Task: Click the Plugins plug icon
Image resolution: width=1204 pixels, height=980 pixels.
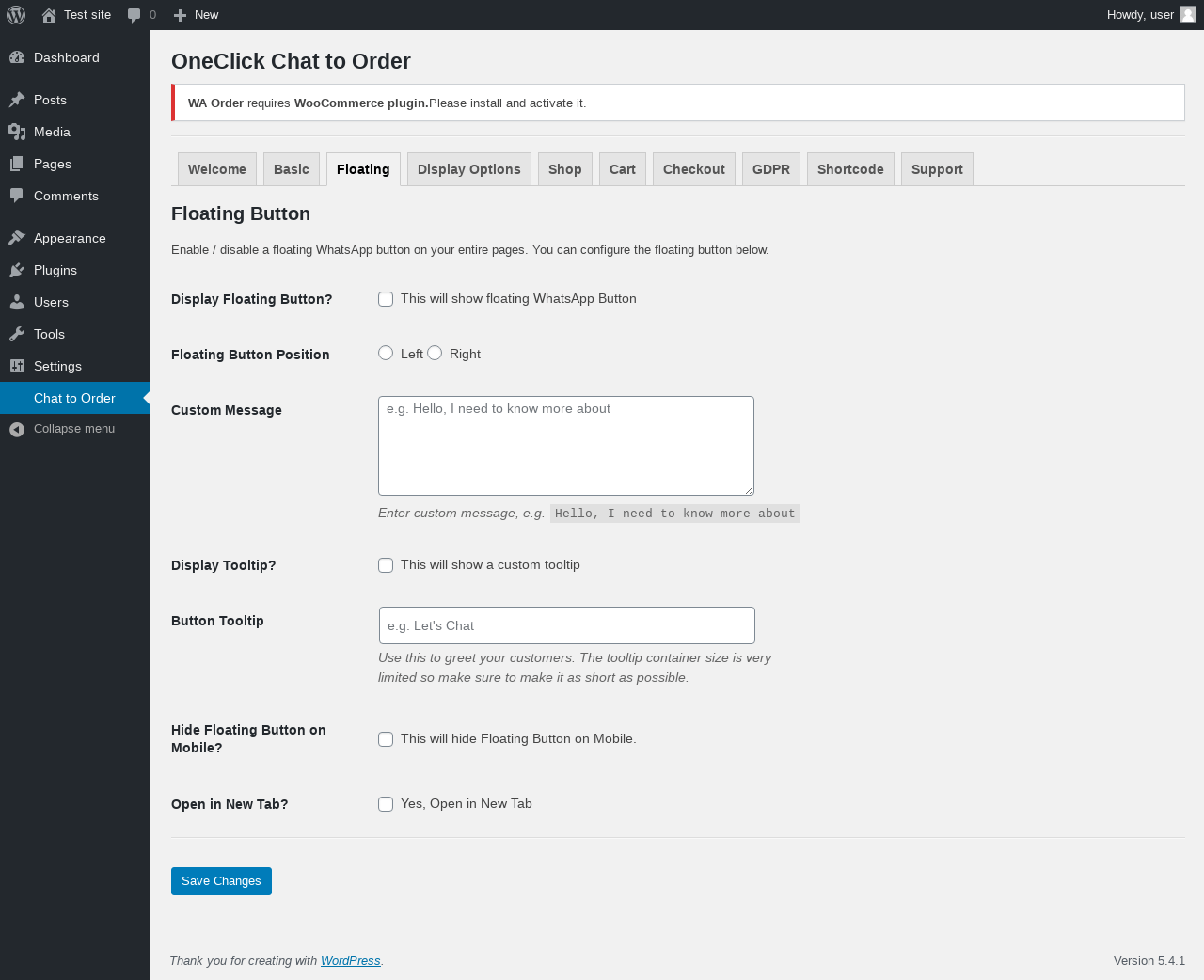Action: pyautogui.click(x=17, y=270)
